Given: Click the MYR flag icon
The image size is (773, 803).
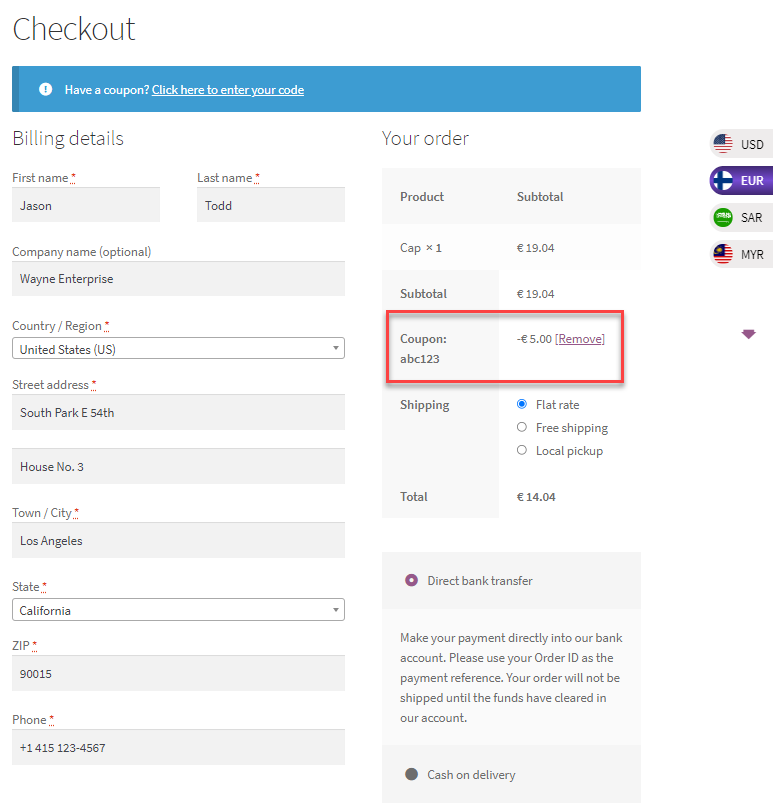Looking at the screenshot, I should point(723,254).
